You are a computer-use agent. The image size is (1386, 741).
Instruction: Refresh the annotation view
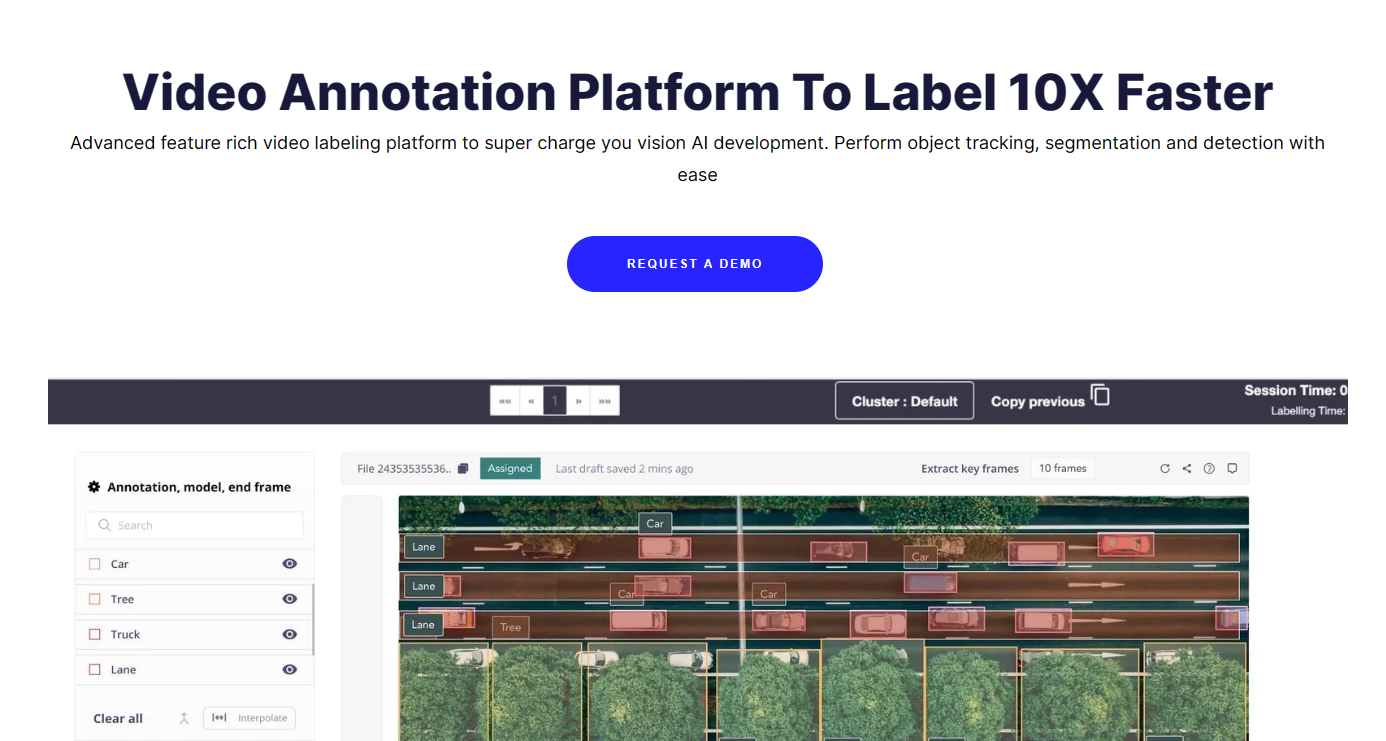point(1165,468)
